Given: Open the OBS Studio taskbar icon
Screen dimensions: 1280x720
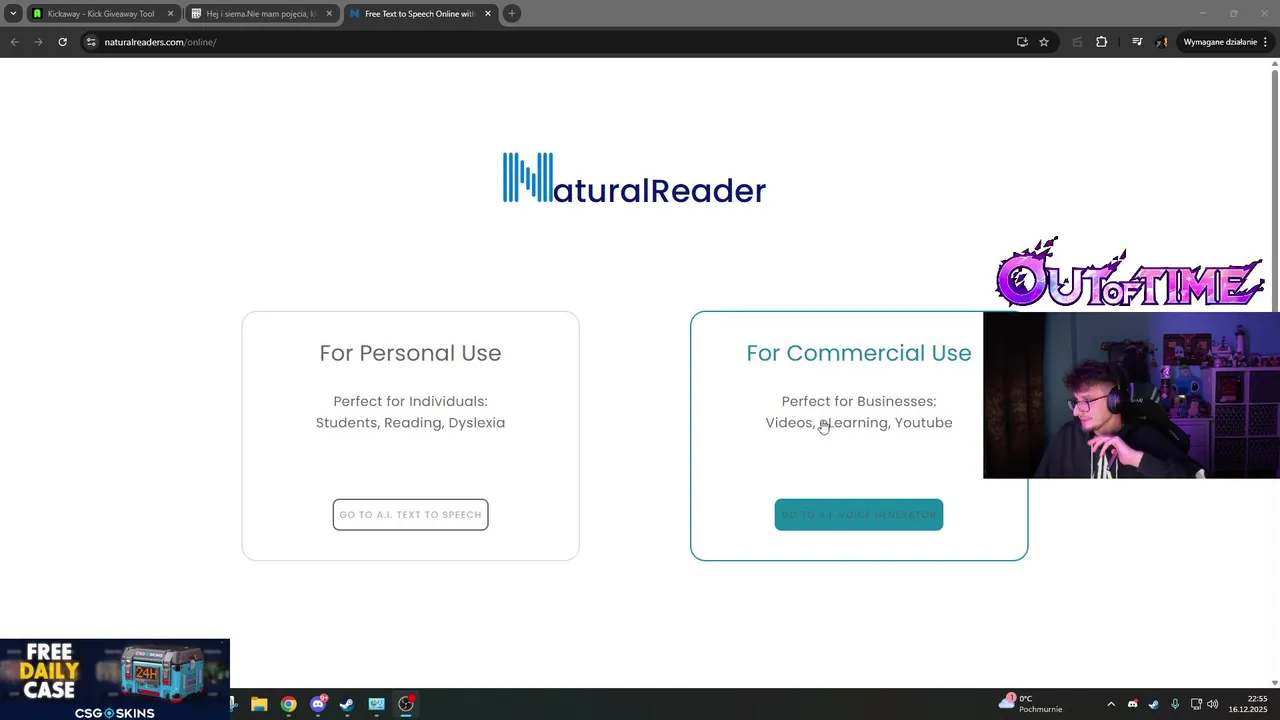Looking at the screenshot, I should click(406, 704).
